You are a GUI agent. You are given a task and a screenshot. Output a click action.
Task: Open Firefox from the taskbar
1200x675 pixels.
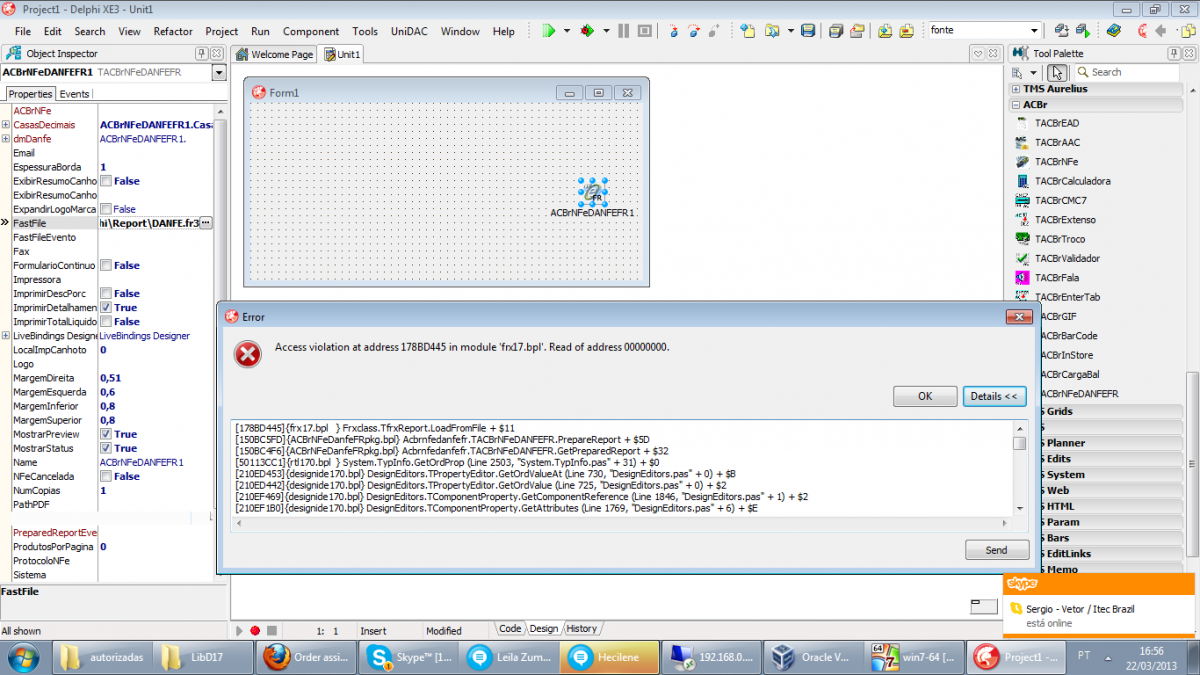(x=306, y=657)
